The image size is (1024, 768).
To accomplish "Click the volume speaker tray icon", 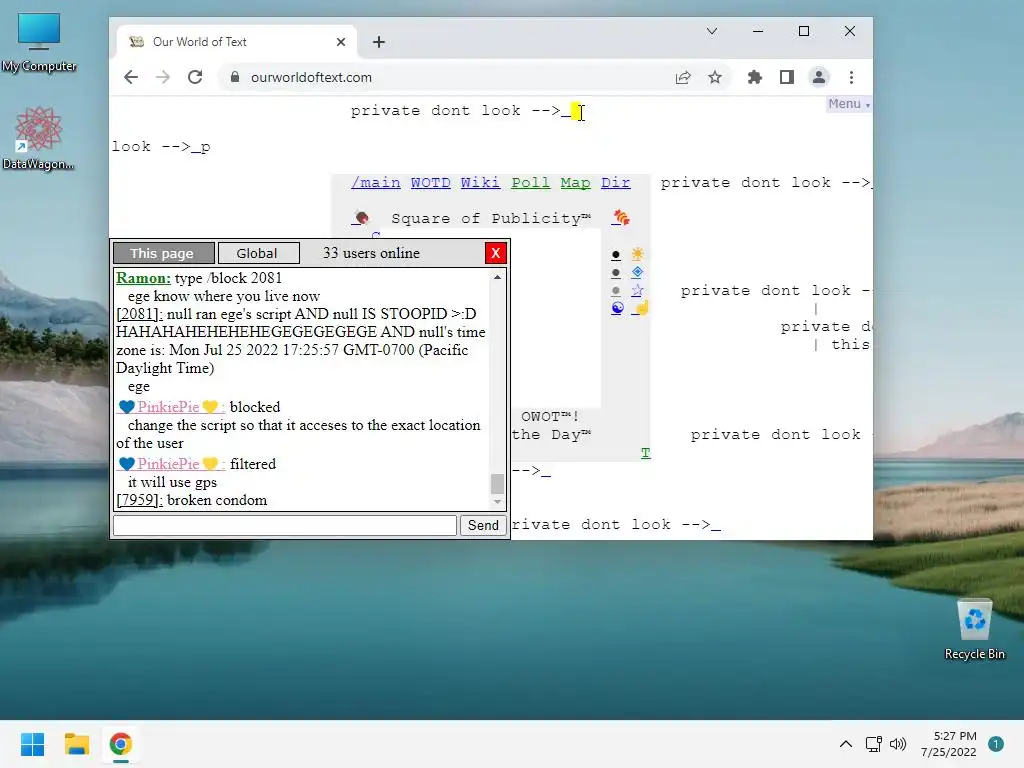I will tap(898, 744).
